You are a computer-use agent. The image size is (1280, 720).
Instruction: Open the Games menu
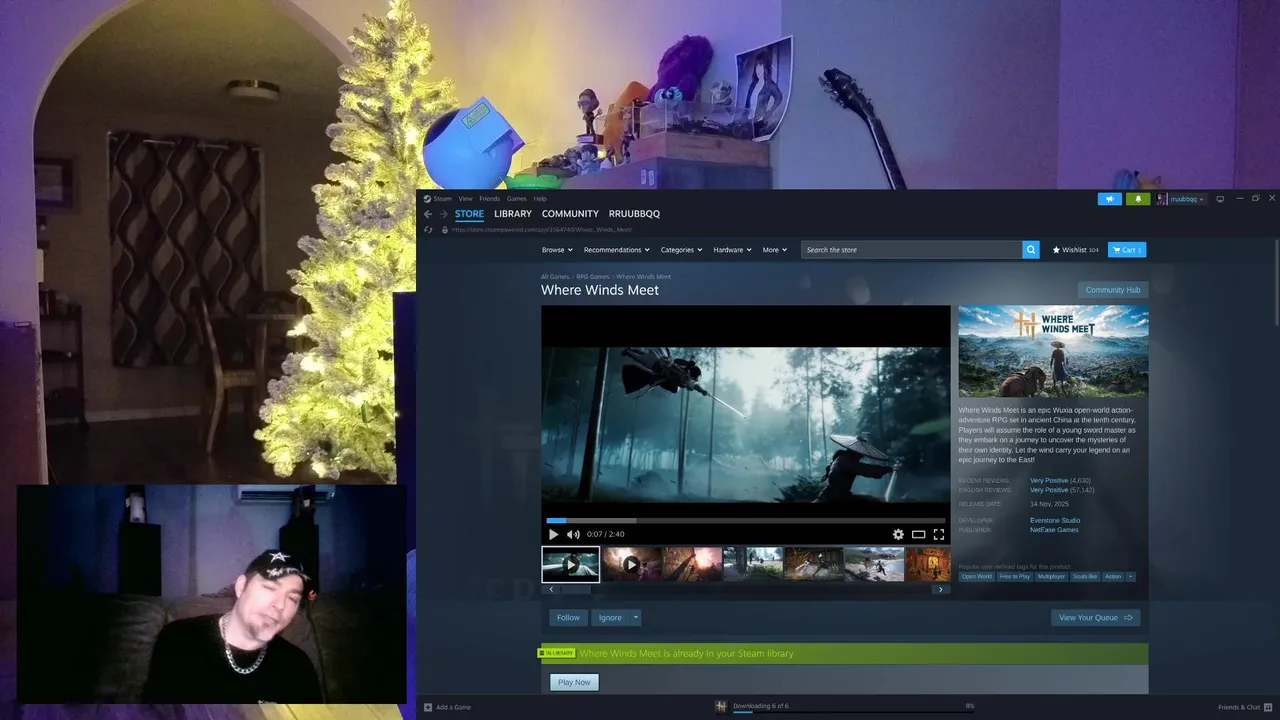click(516, 199)
